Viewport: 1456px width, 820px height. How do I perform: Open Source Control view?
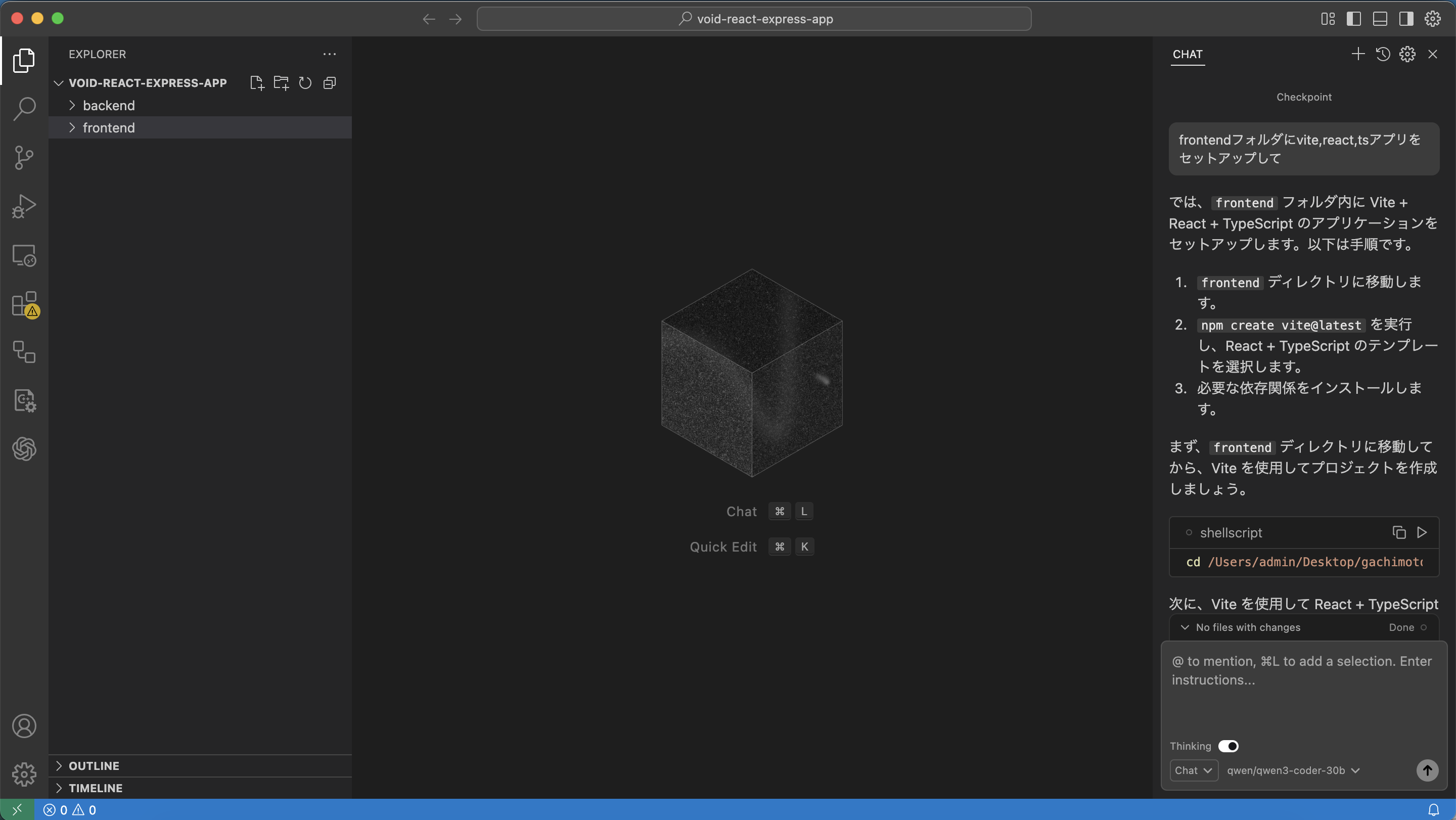tap(24, 158)
